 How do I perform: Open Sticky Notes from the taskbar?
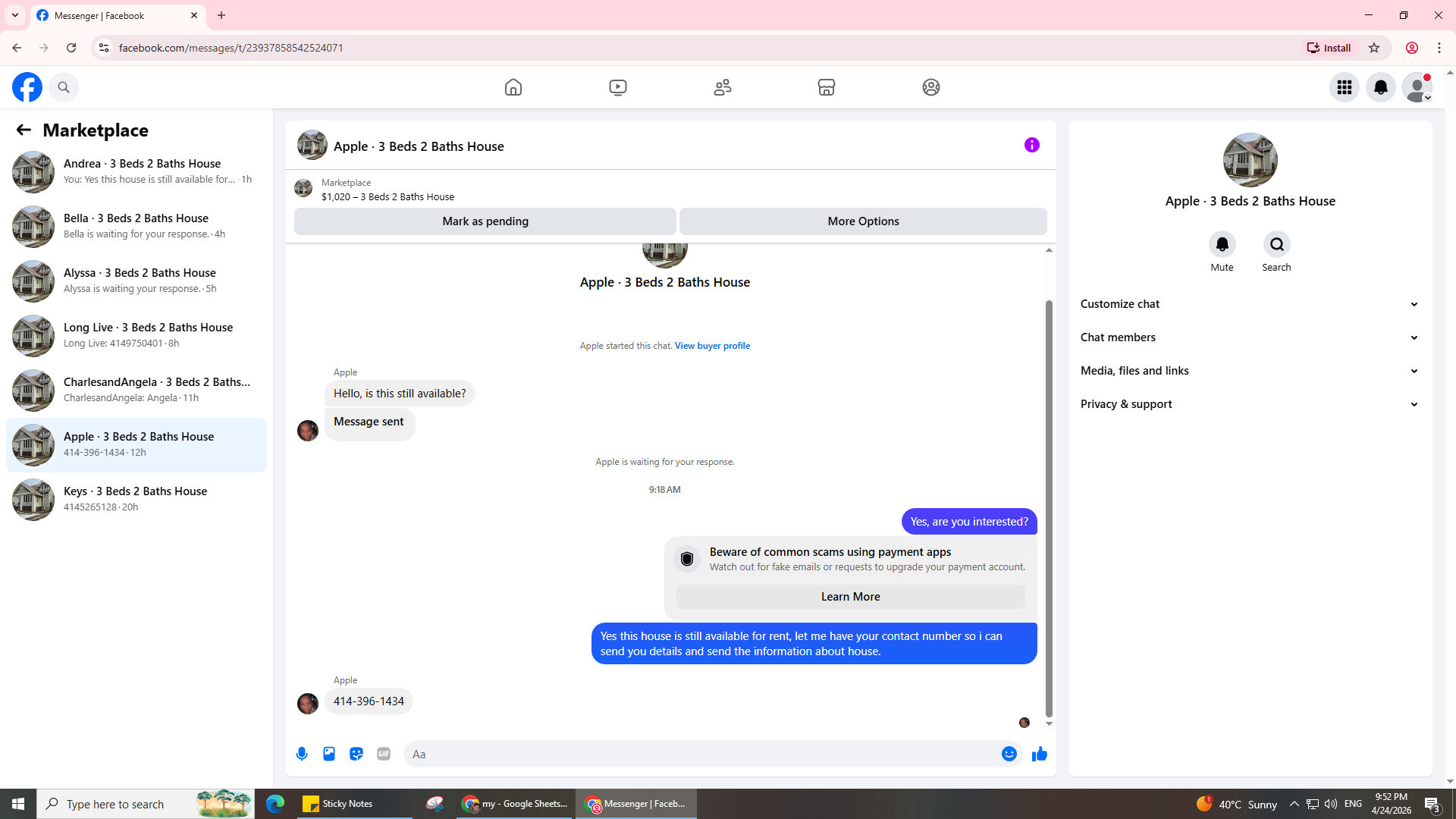(354, 804)
